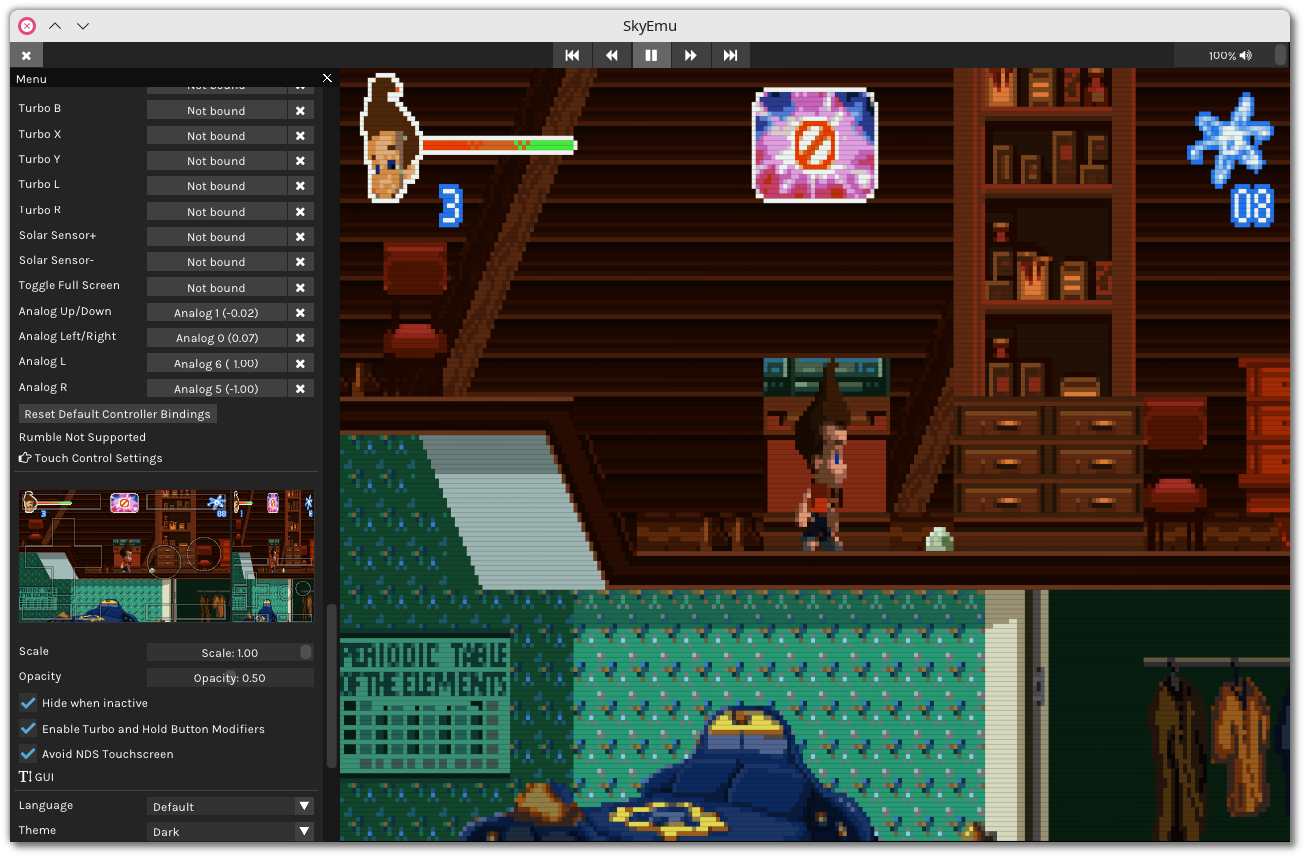Clear the Toggle Full Screen binding

tap(300, 288)
